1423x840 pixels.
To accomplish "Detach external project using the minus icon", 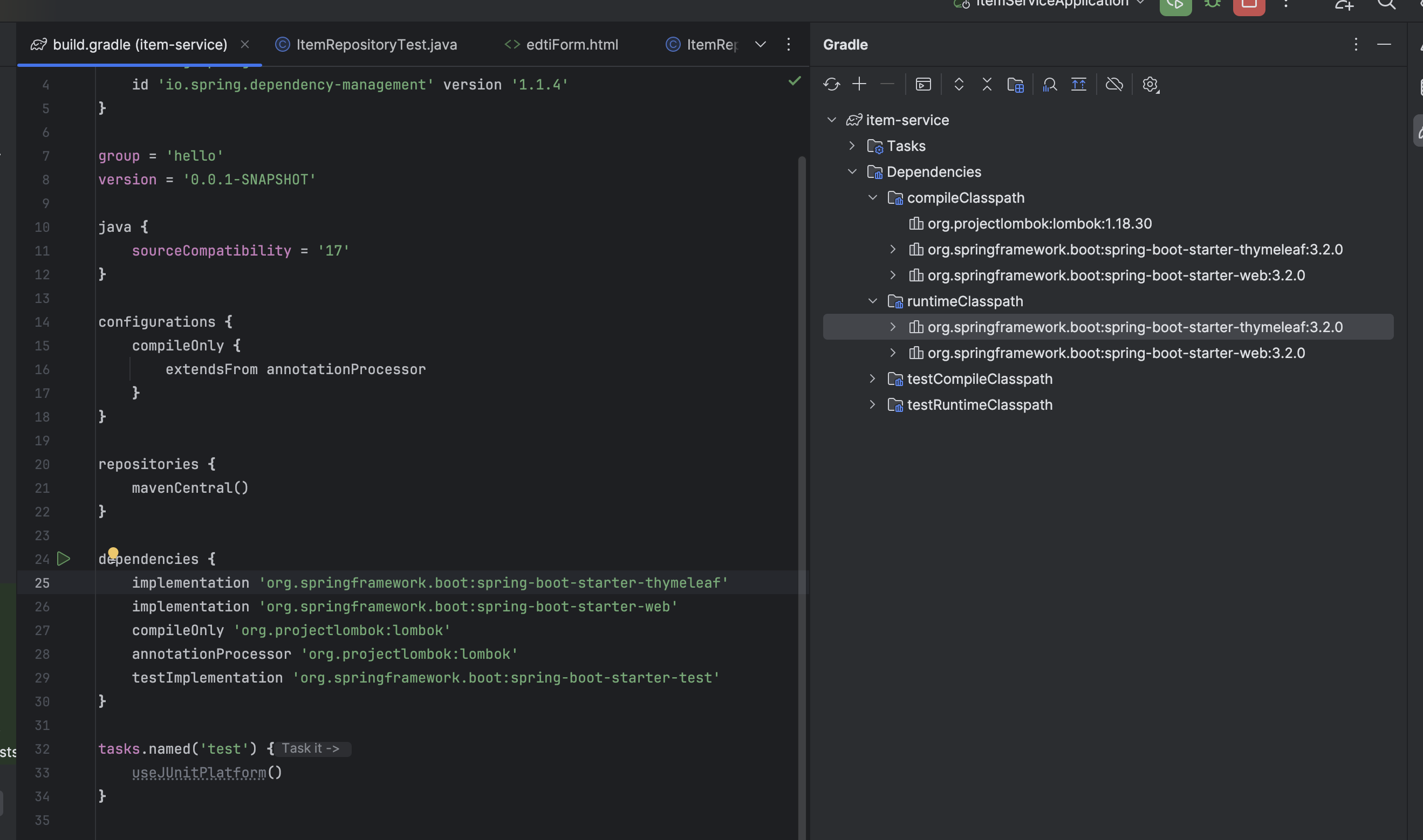I will point(887,84).
